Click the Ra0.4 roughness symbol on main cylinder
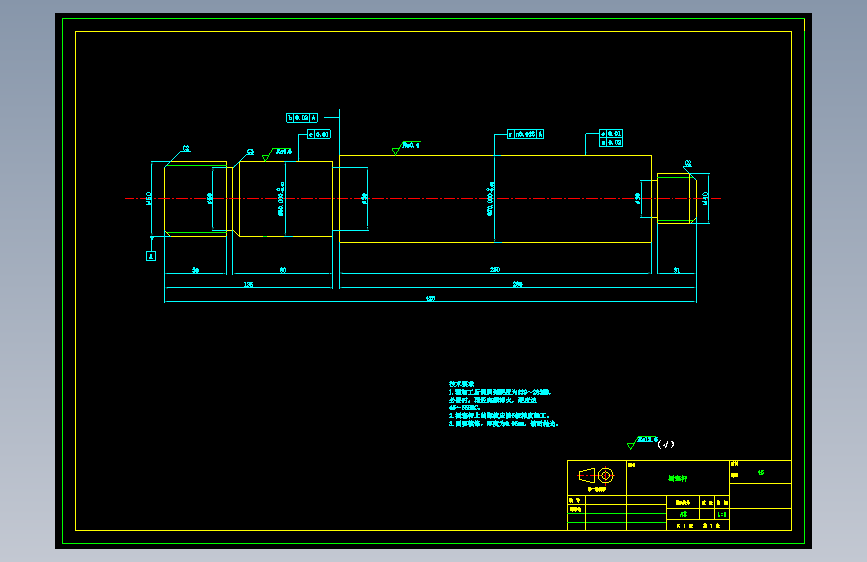 pos(406,147)
